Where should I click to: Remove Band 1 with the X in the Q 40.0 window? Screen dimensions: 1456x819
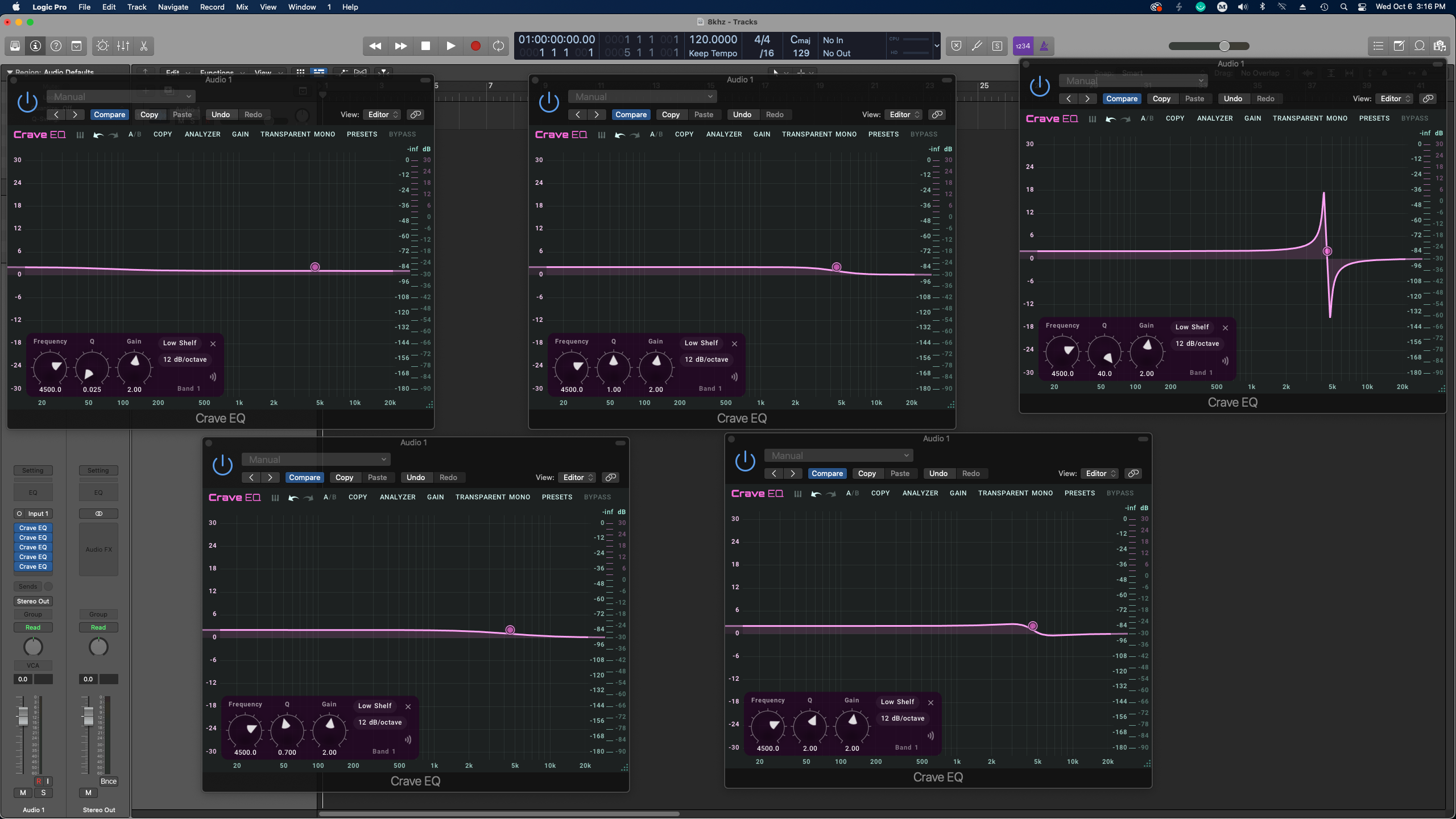point(1226,328)
